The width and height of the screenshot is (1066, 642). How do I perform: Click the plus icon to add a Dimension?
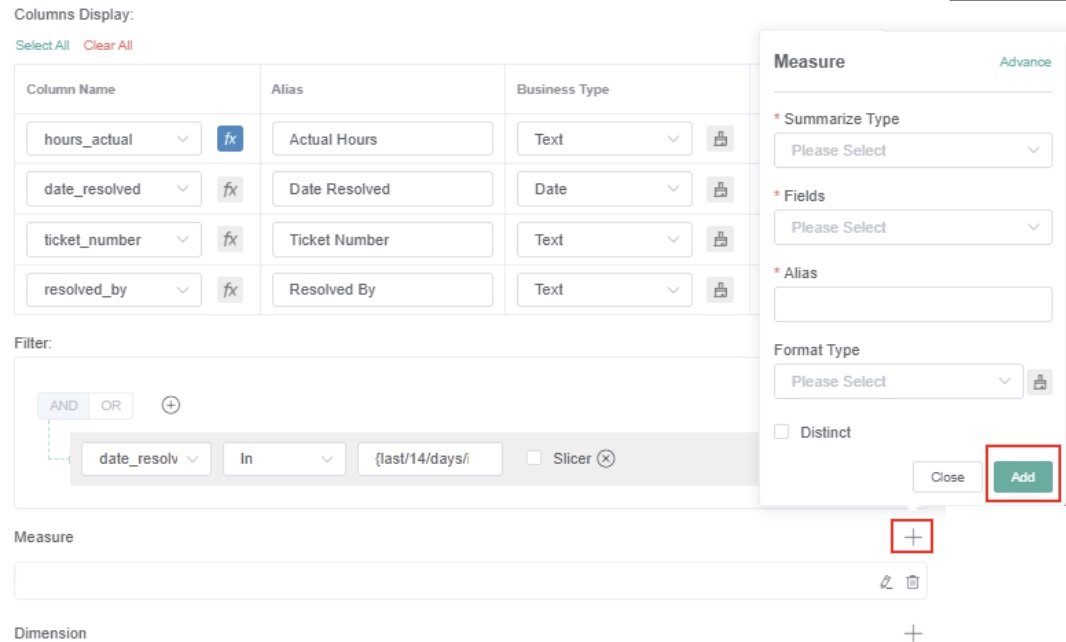point(912,633)
